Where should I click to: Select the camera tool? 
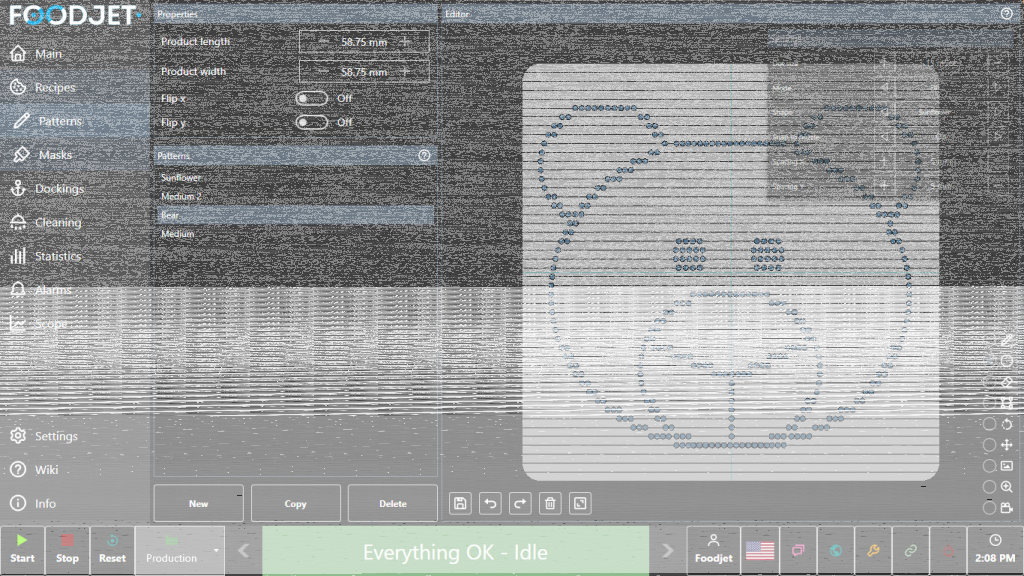pos(1007,507)
